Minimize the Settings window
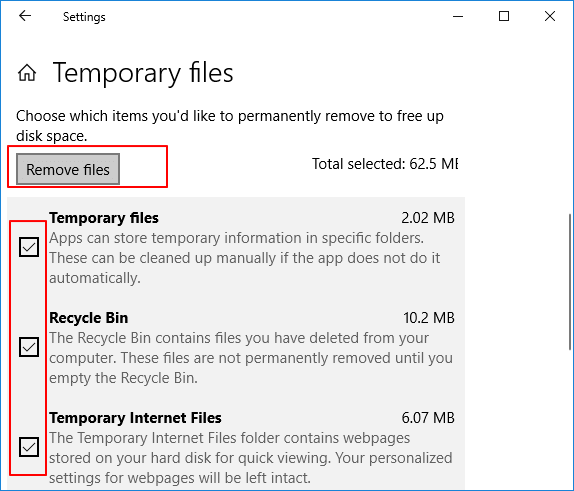The image size is (574, 491). pos(458,16)
